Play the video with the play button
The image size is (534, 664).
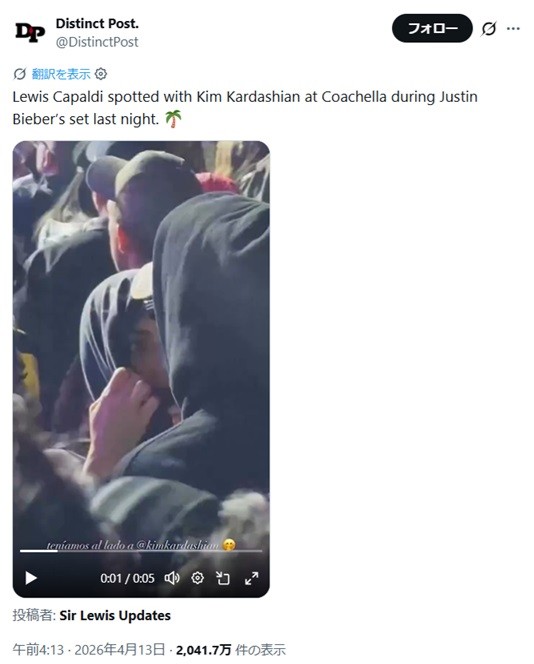[30, 578]
